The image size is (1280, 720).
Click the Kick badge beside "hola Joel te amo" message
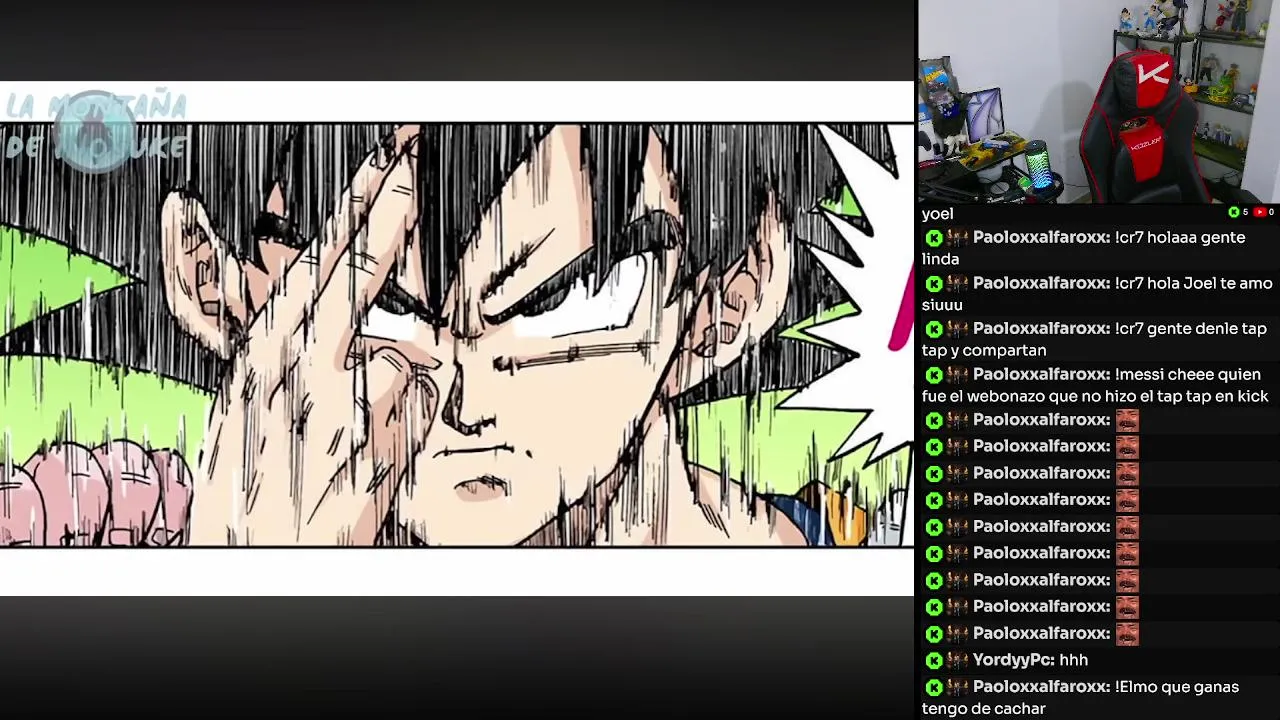933,284
